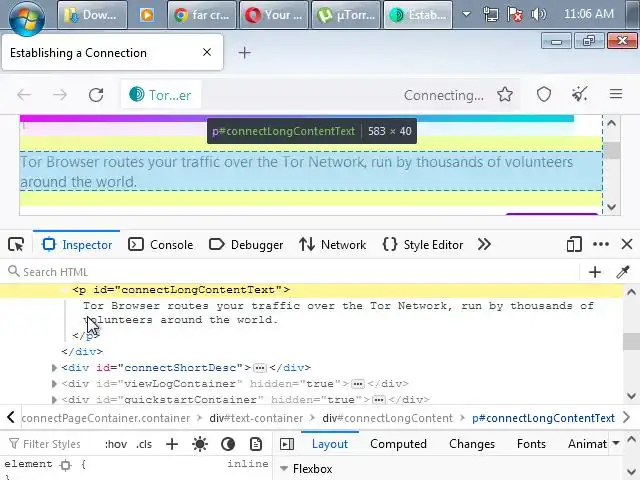Viewport: 640px width, 480px height.
Task: Toggle print media simulation icon
Action: coord(256,444)
